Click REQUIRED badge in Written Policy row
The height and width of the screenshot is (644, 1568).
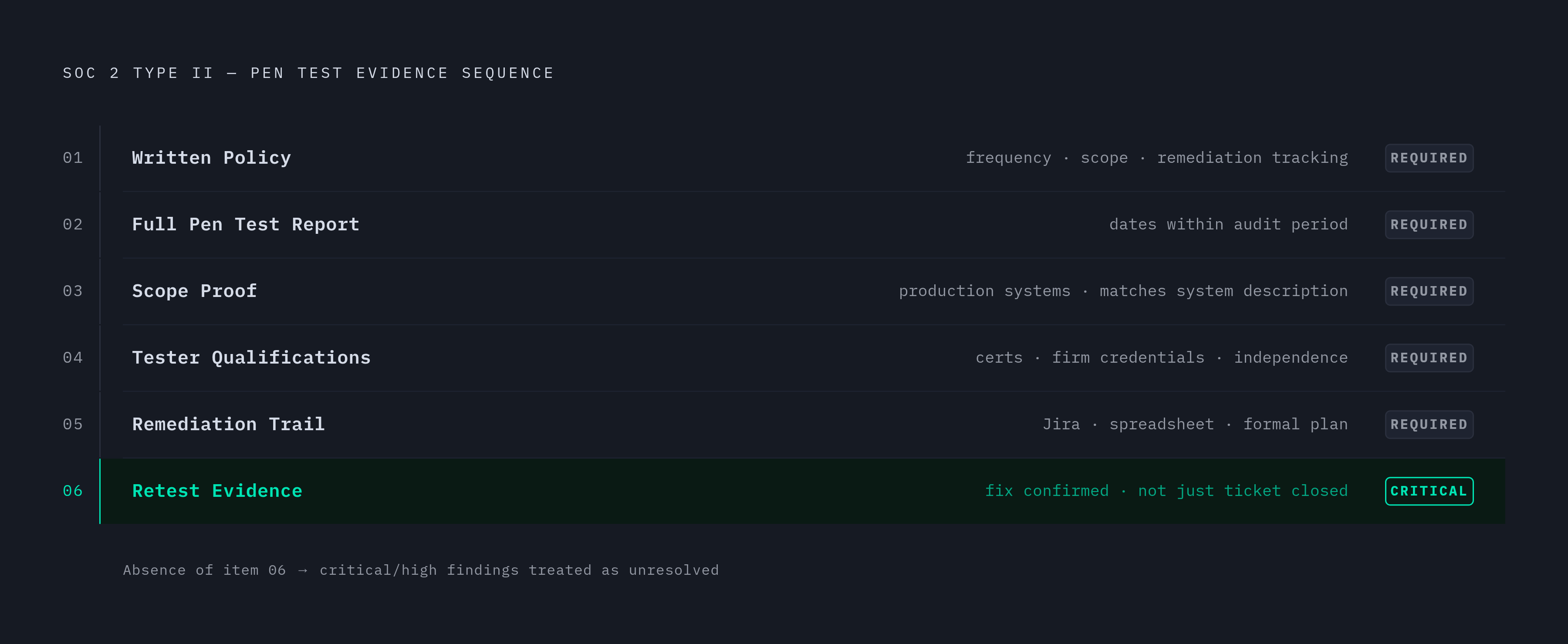click(1429, 158)
